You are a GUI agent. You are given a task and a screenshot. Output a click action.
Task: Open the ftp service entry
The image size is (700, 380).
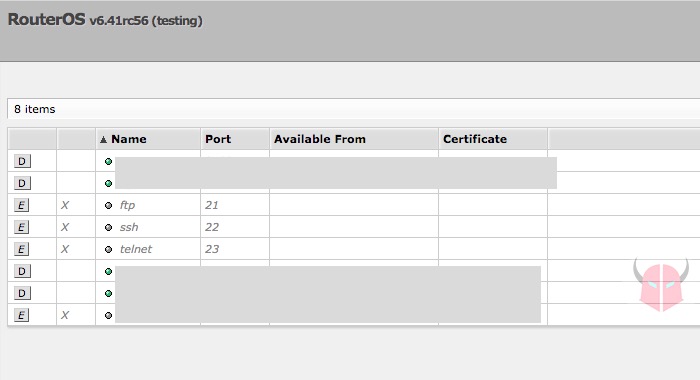(127, 205)
